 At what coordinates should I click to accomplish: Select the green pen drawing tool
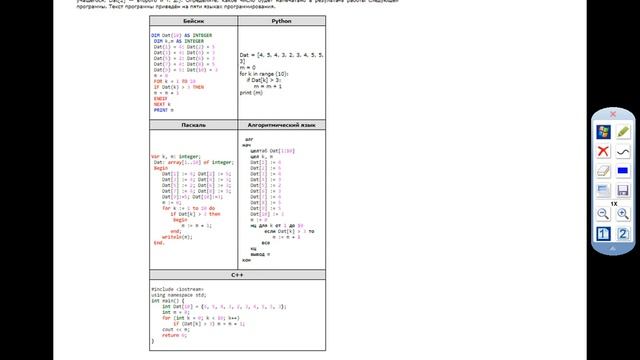point(623,132)
